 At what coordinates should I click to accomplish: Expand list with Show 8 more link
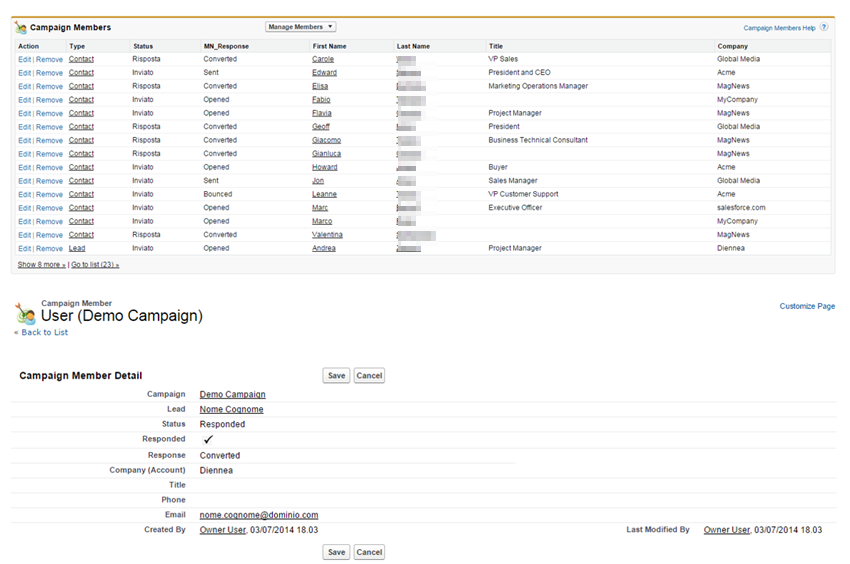coord(41,265)
